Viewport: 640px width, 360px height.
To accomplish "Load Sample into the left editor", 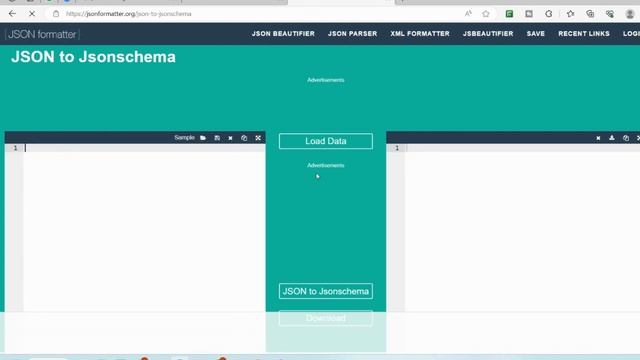I will [x=184, y=138].
